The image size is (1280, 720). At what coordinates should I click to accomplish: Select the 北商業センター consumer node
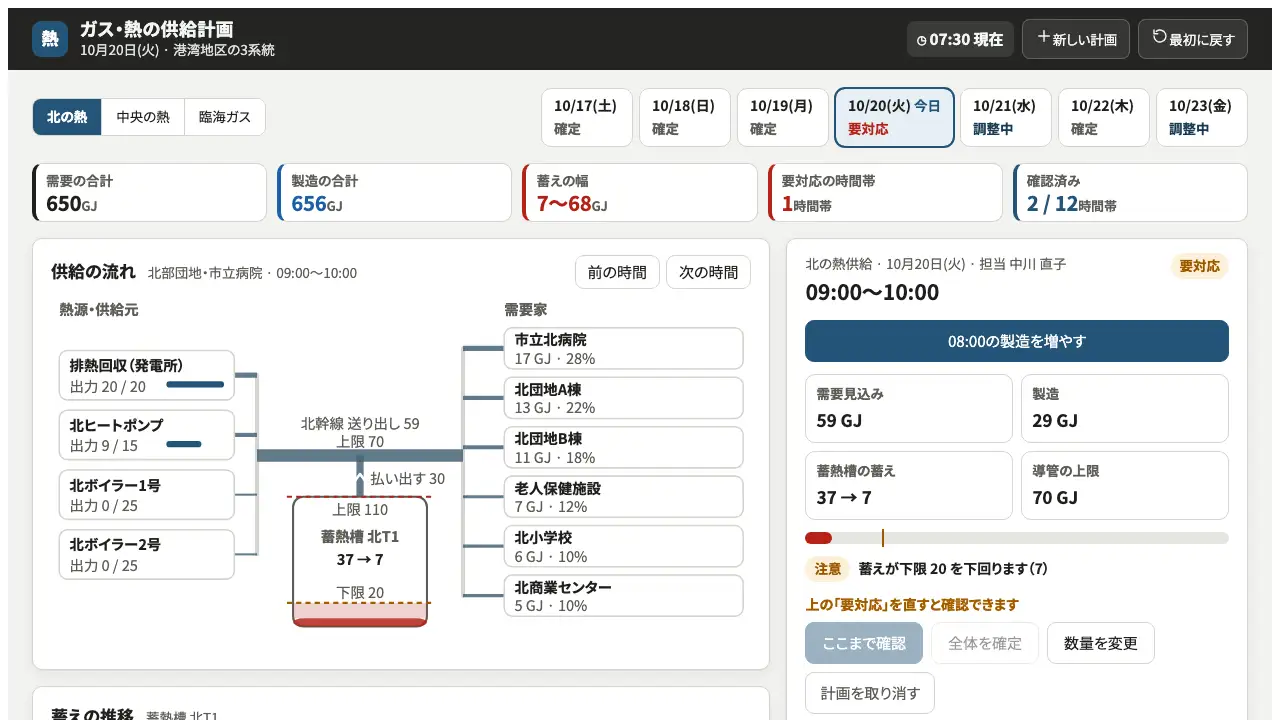623,596
